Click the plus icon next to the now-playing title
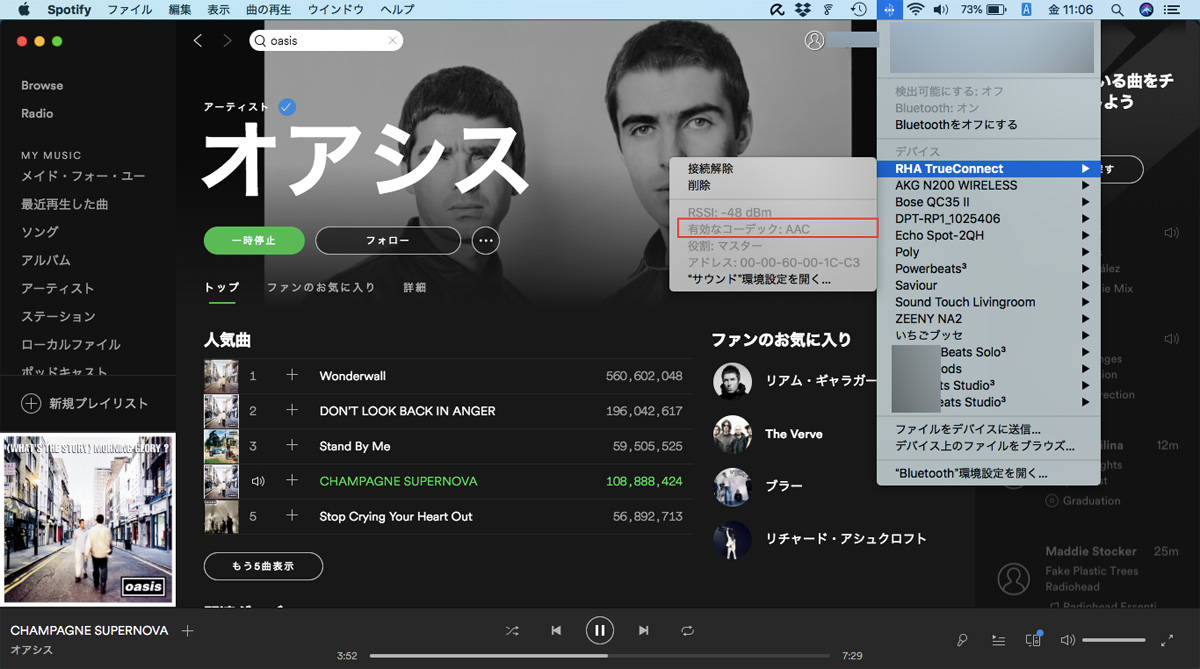 click(187, 631)
